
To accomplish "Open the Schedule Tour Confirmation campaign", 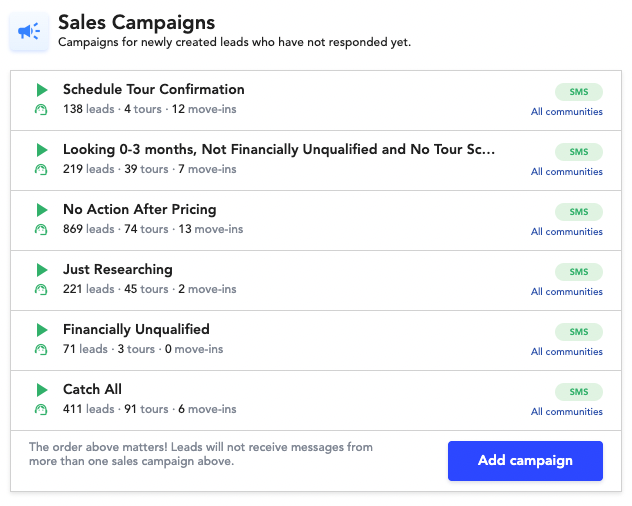I will click(154, 89).
